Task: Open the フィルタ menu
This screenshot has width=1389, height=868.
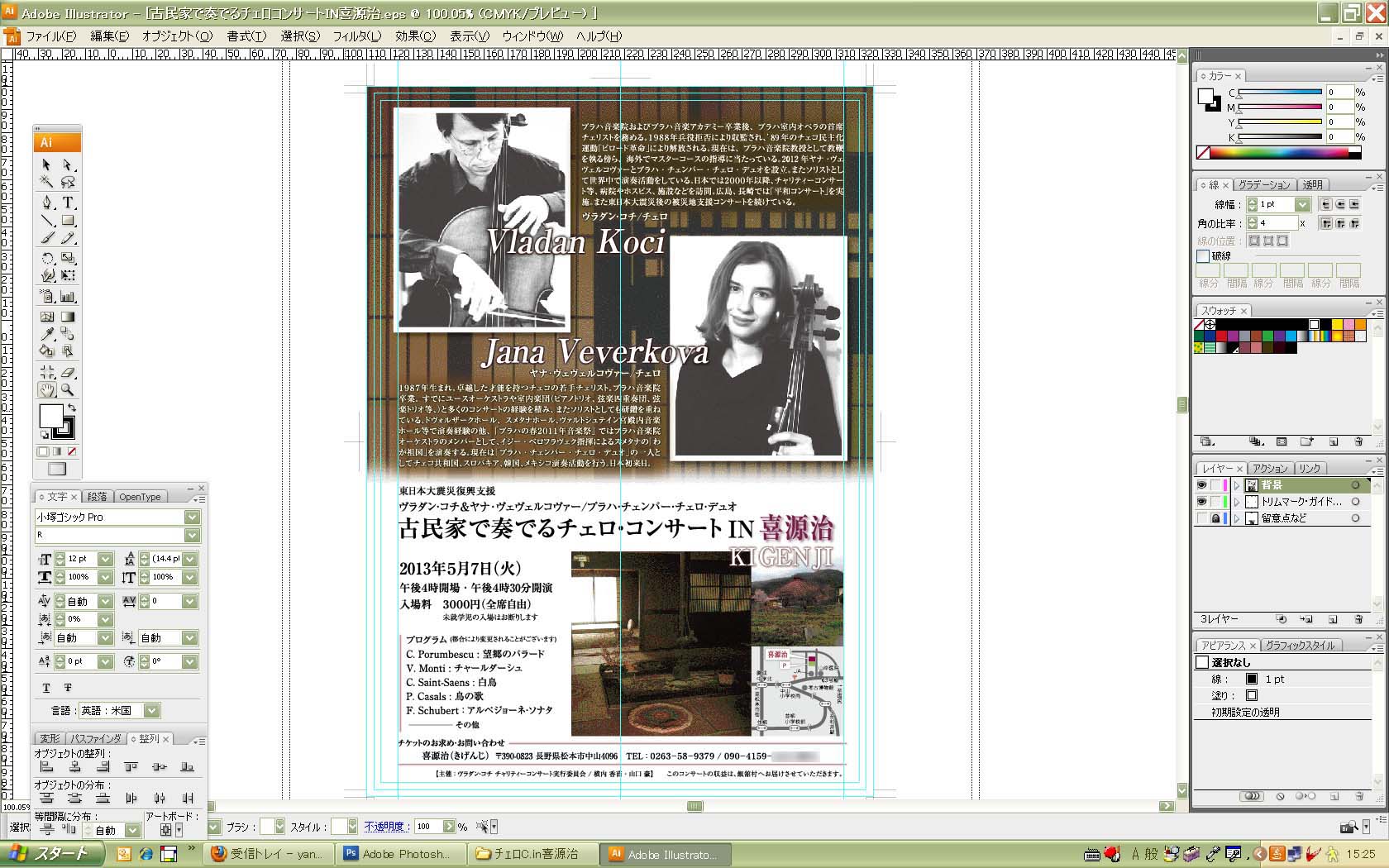Action: [x=356, y=36]
